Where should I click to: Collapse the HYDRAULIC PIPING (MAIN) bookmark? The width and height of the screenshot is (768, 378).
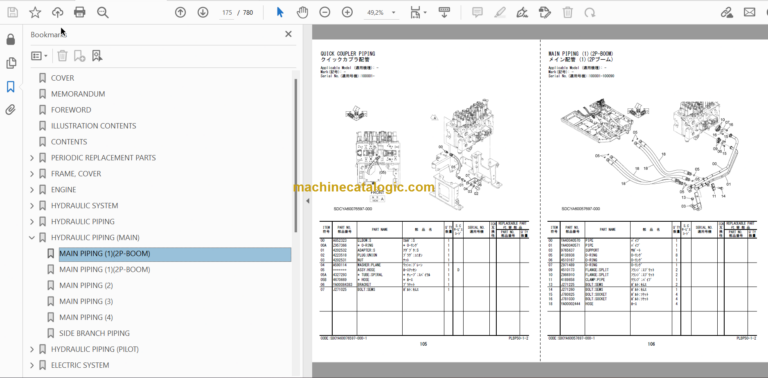32,237
